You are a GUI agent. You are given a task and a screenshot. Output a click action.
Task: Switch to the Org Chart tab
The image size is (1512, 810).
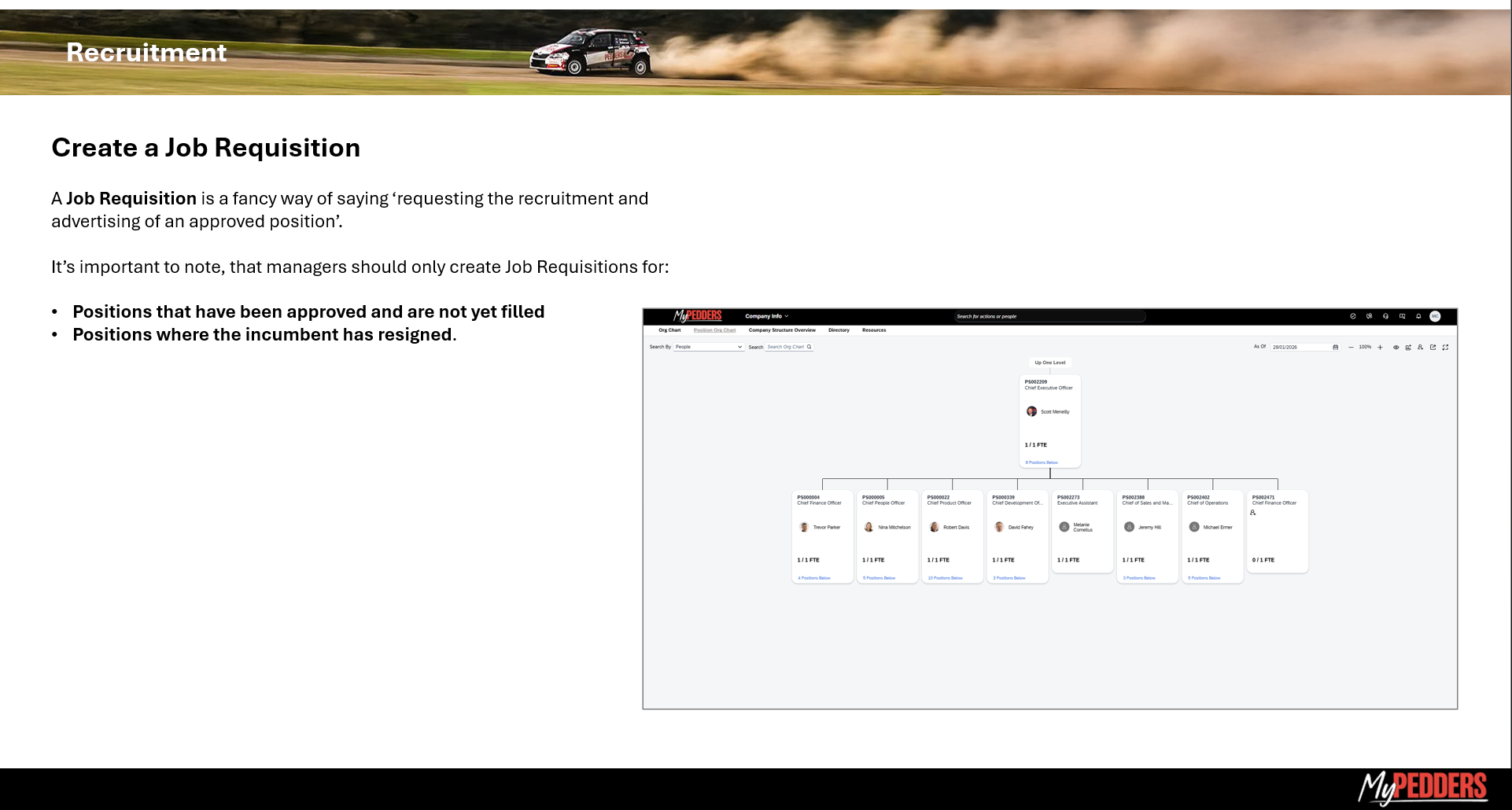tap(669, 330)
